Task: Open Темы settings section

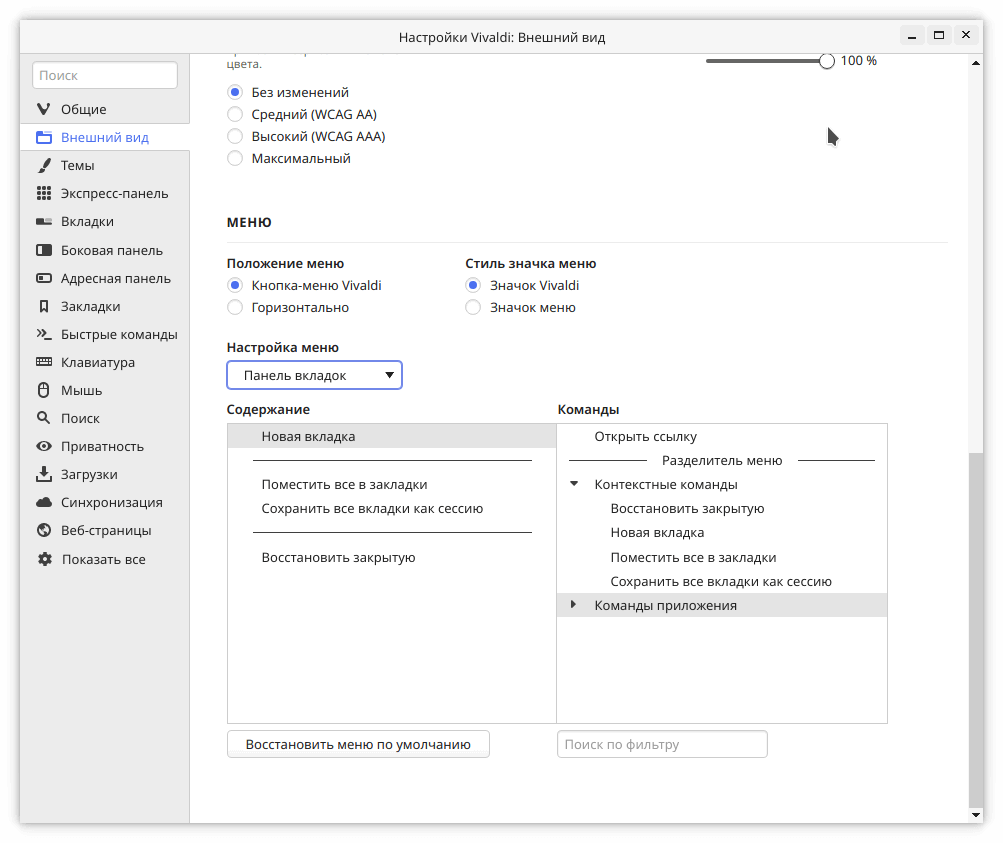Action: click(104, 166)
